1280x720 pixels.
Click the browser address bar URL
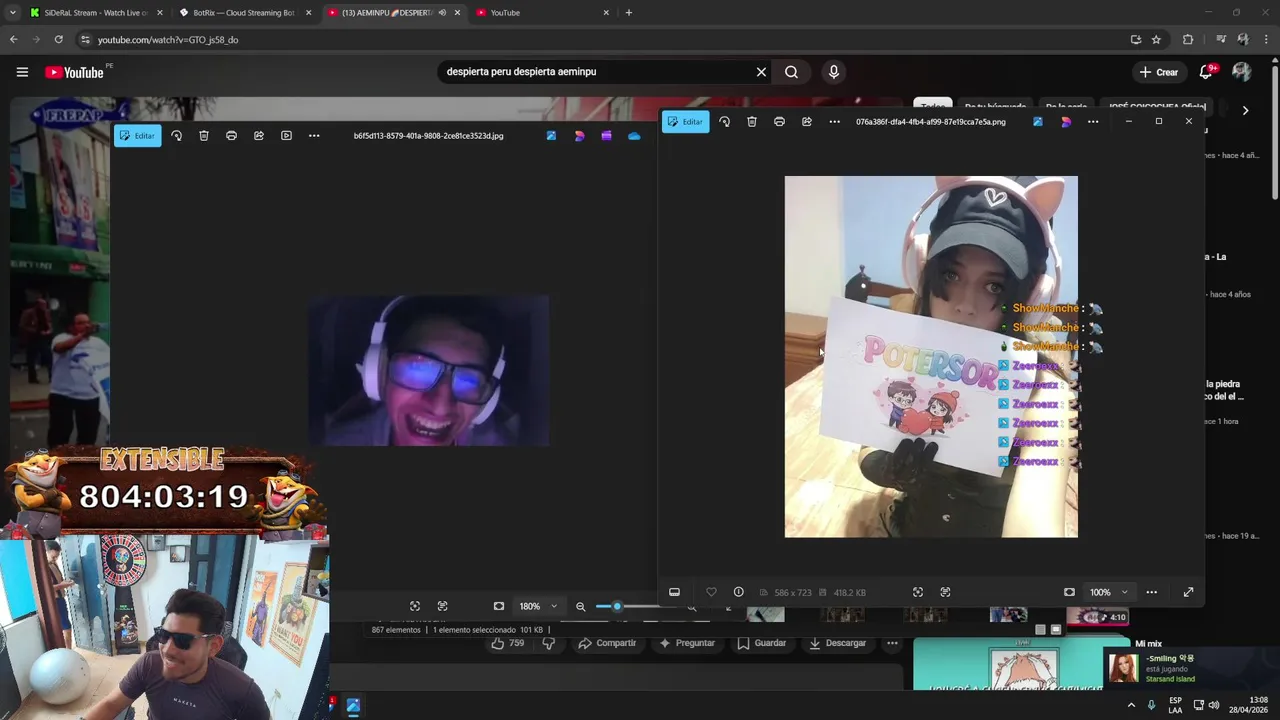pyautogui.click(x=168, y=40)
